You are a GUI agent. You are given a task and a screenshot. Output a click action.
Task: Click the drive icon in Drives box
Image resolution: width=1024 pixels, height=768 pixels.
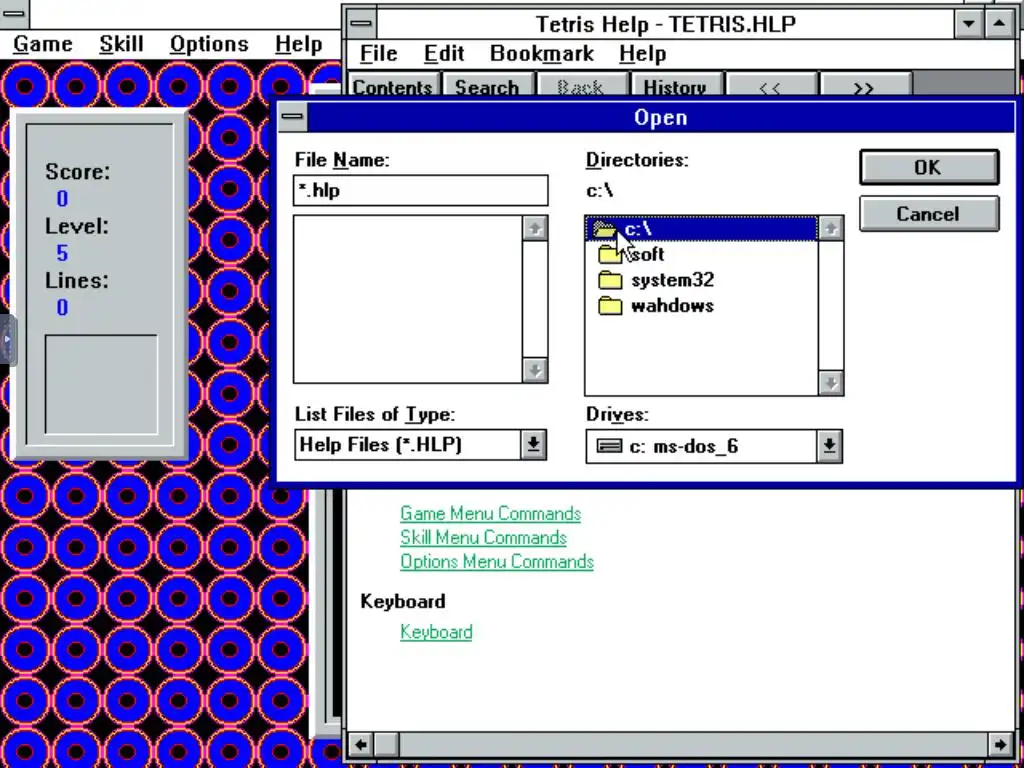click(609, 446)
